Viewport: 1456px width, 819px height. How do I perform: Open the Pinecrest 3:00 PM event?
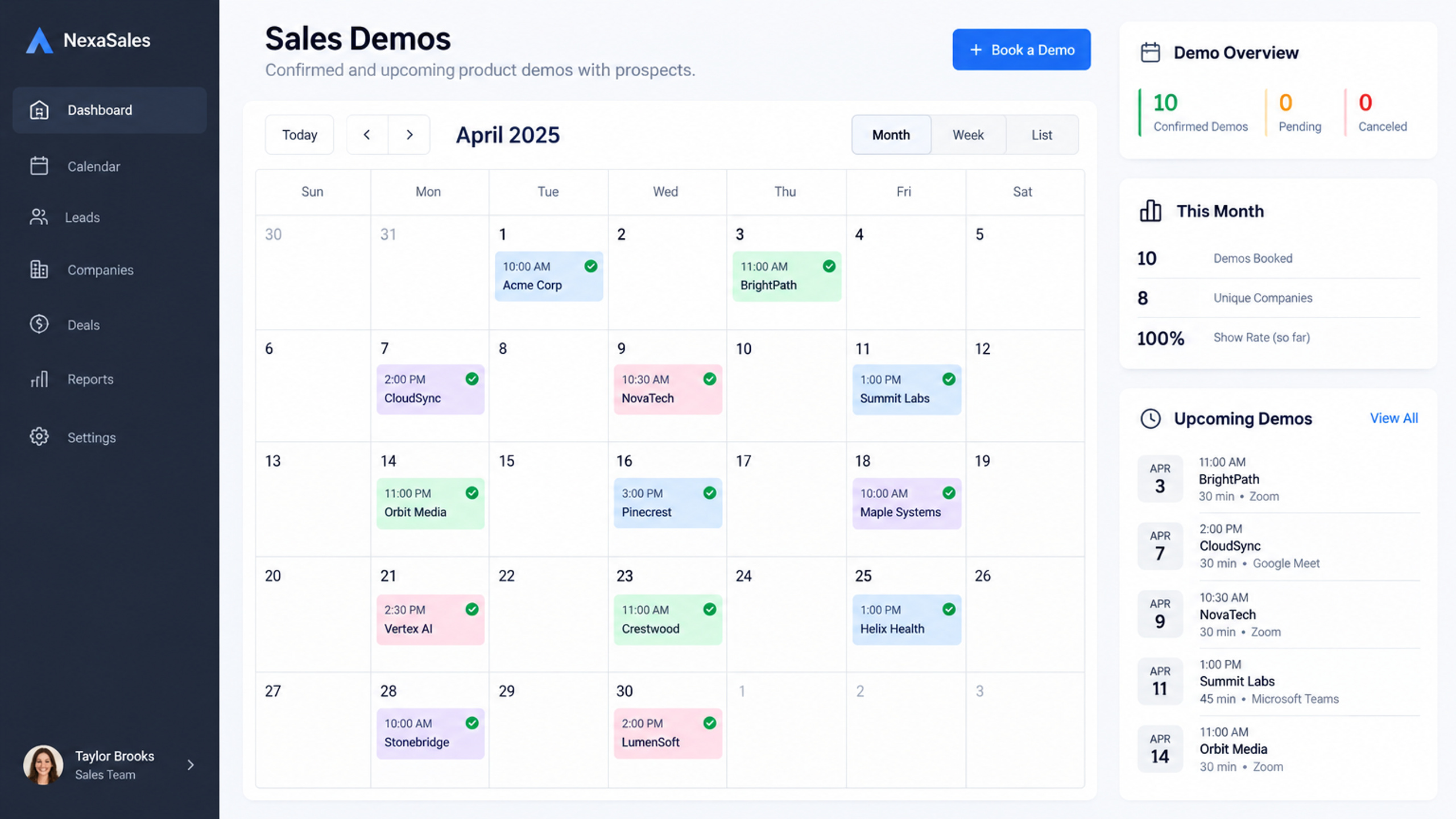(668, 503)
